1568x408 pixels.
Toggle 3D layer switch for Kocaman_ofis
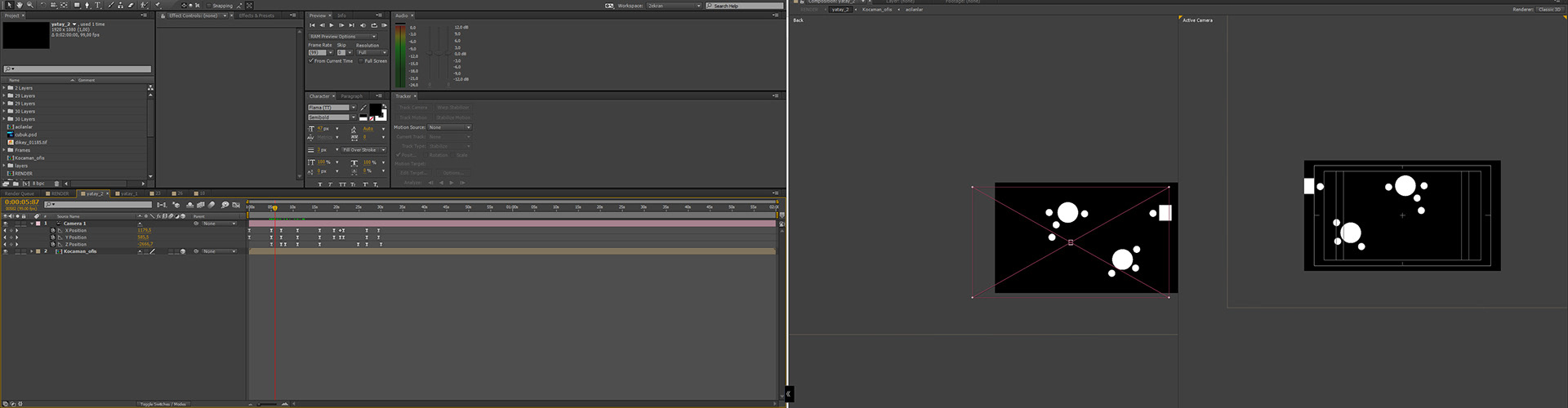(x=183, y=251)
